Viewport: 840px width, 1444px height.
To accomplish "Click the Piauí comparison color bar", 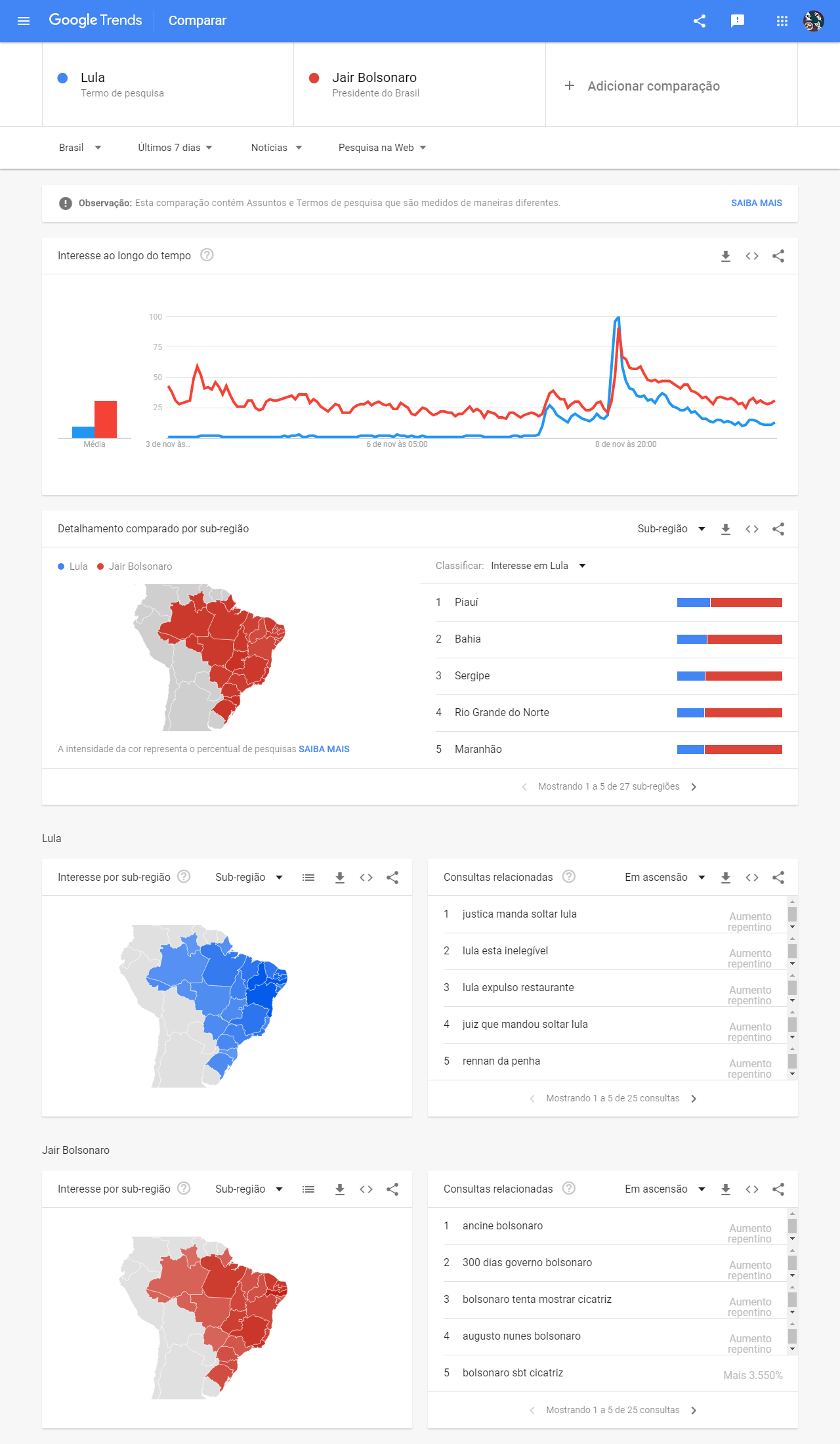I will pos(729,603).
